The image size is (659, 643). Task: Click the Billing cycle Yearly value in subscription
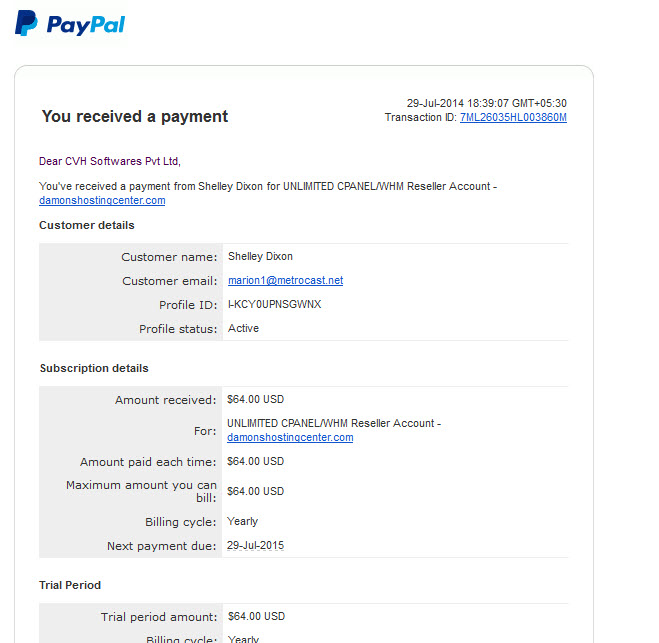pos(243,522)
